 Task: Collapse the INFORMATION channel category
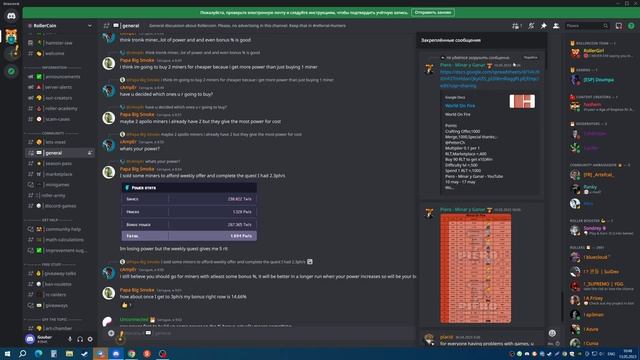54,67
